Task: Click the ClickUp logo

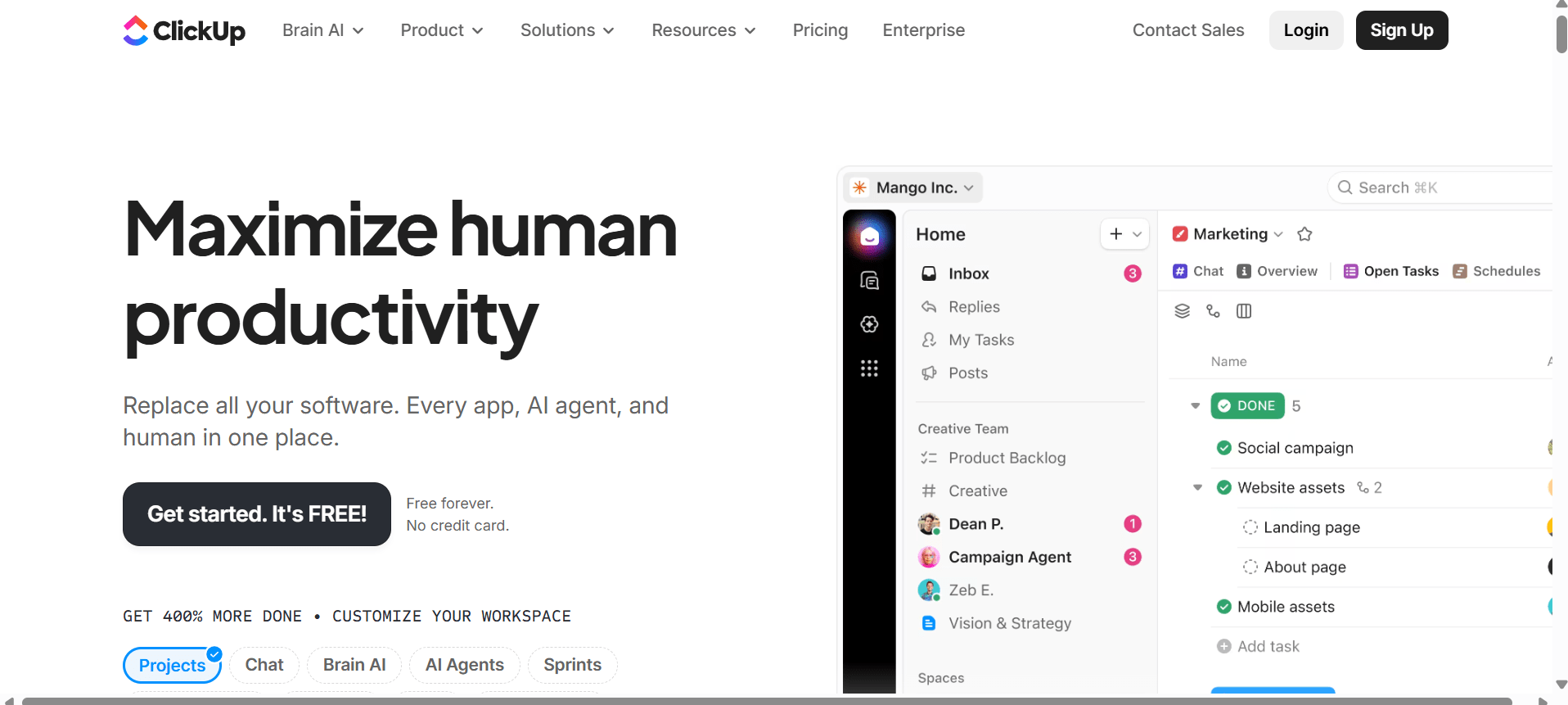Action: pos(183,31)
